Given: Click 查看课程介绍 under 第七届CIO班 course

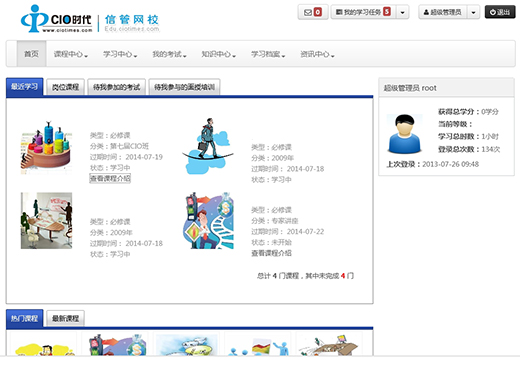Looking at the screenshot, I should click(x=110, y=178).
